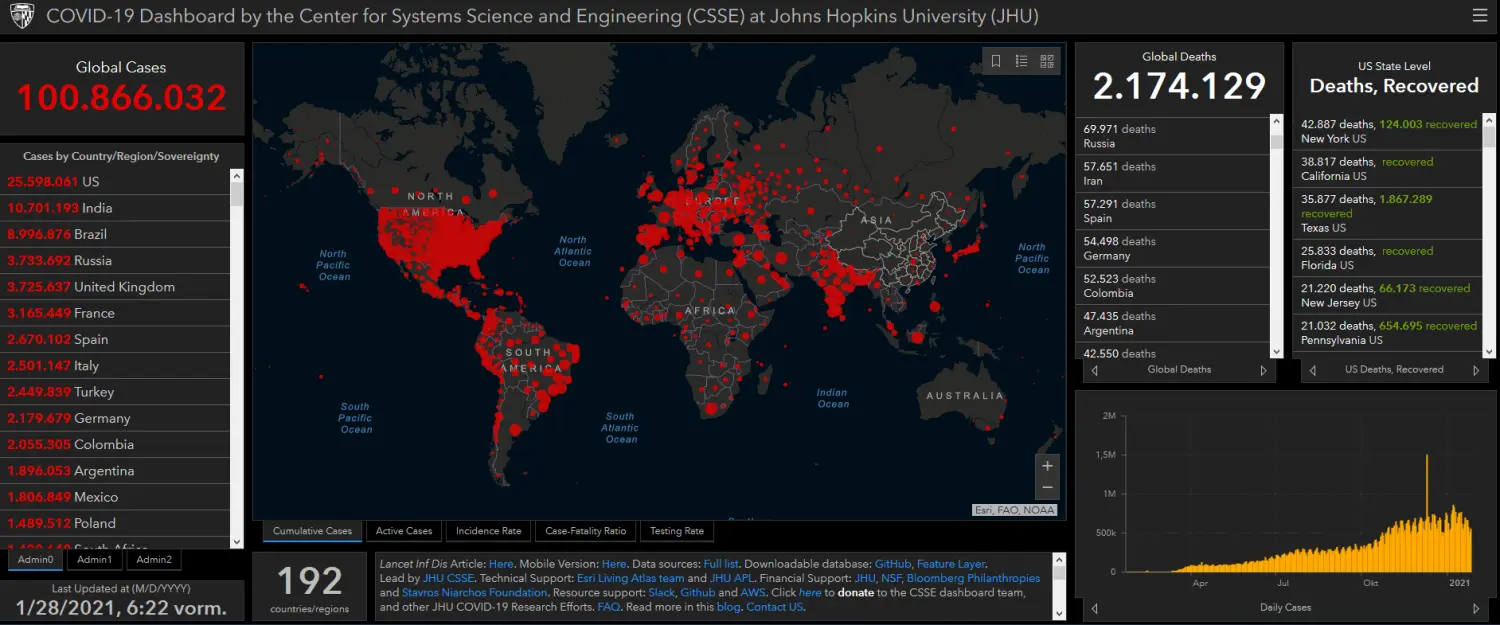Open the Stavros Niarchos Foundation link

[x=474, y=593]
